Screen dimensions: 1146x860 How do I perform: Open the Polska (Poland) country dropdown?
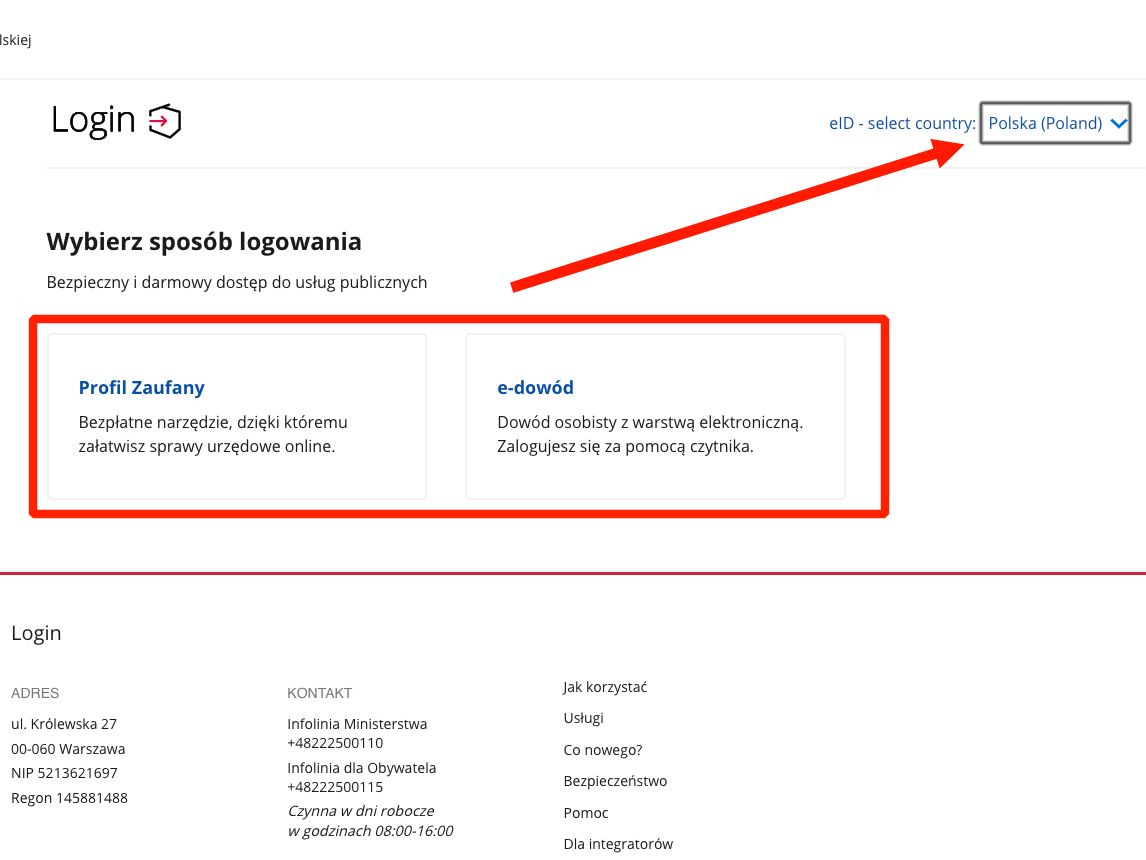1044,123
